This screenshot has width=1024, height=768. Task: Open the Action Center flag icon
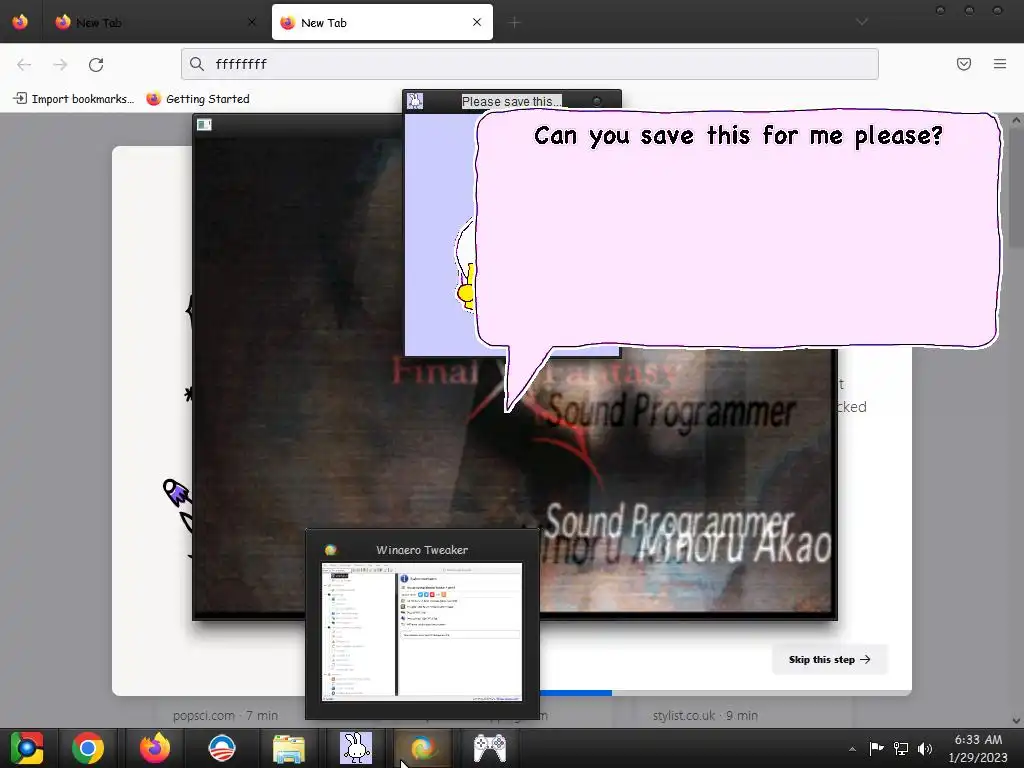(x=876, y=748)
